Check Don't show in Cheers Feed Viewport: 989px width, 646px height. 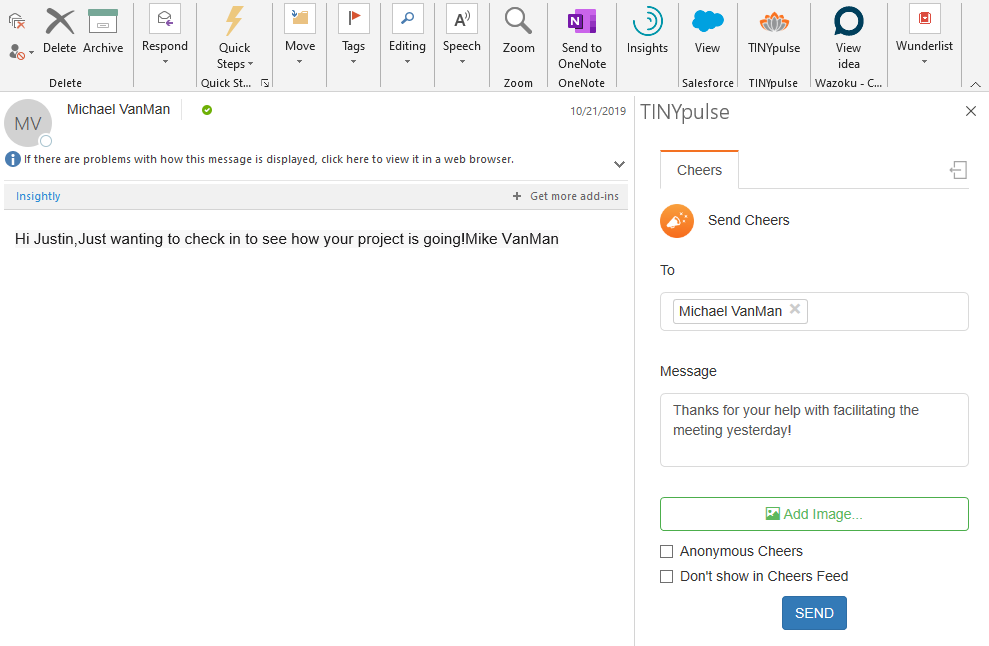click(x=666, y=576)
